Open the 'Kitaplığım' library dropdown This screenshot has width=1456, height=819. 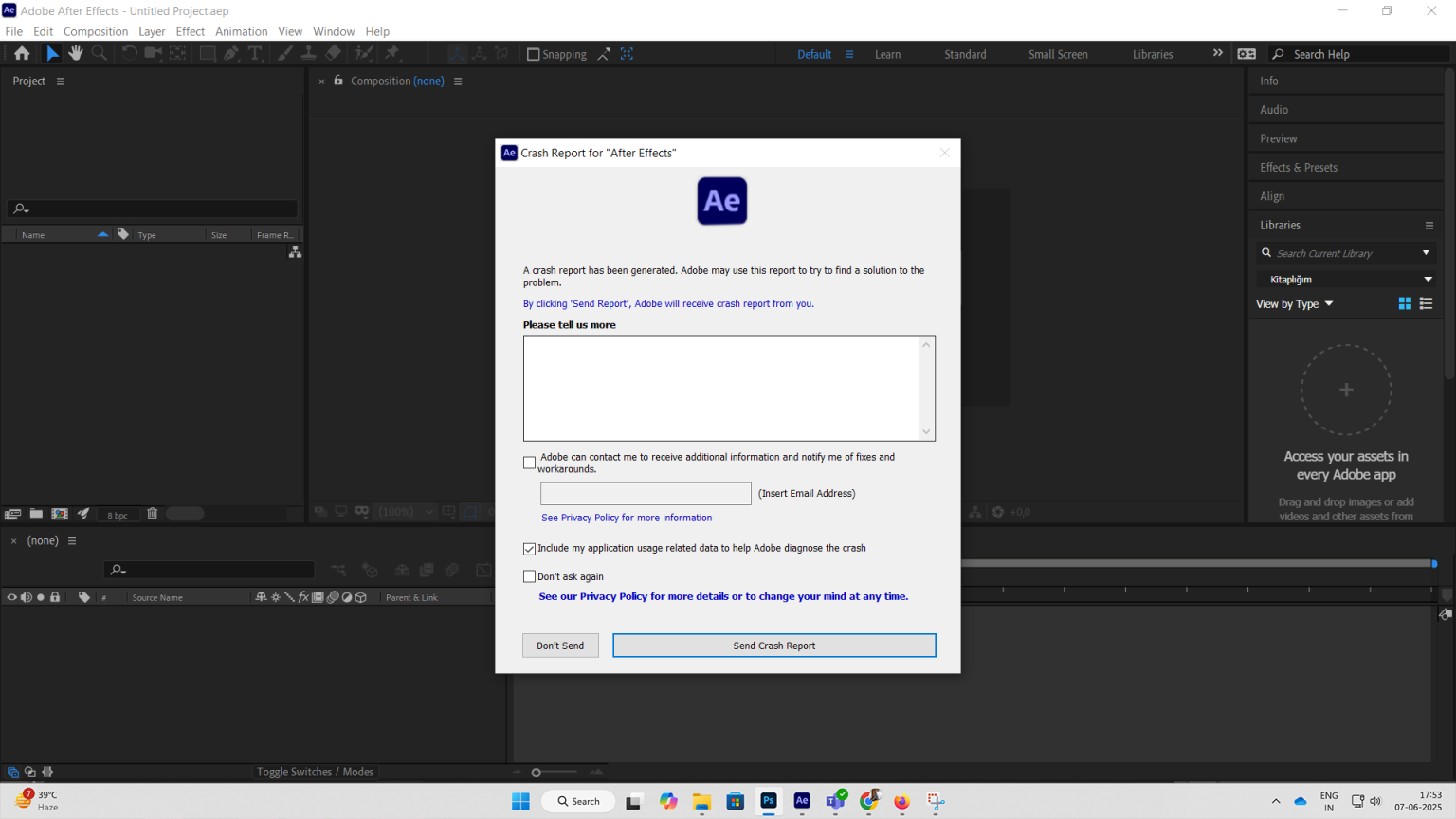click(x=1345, y=278)
